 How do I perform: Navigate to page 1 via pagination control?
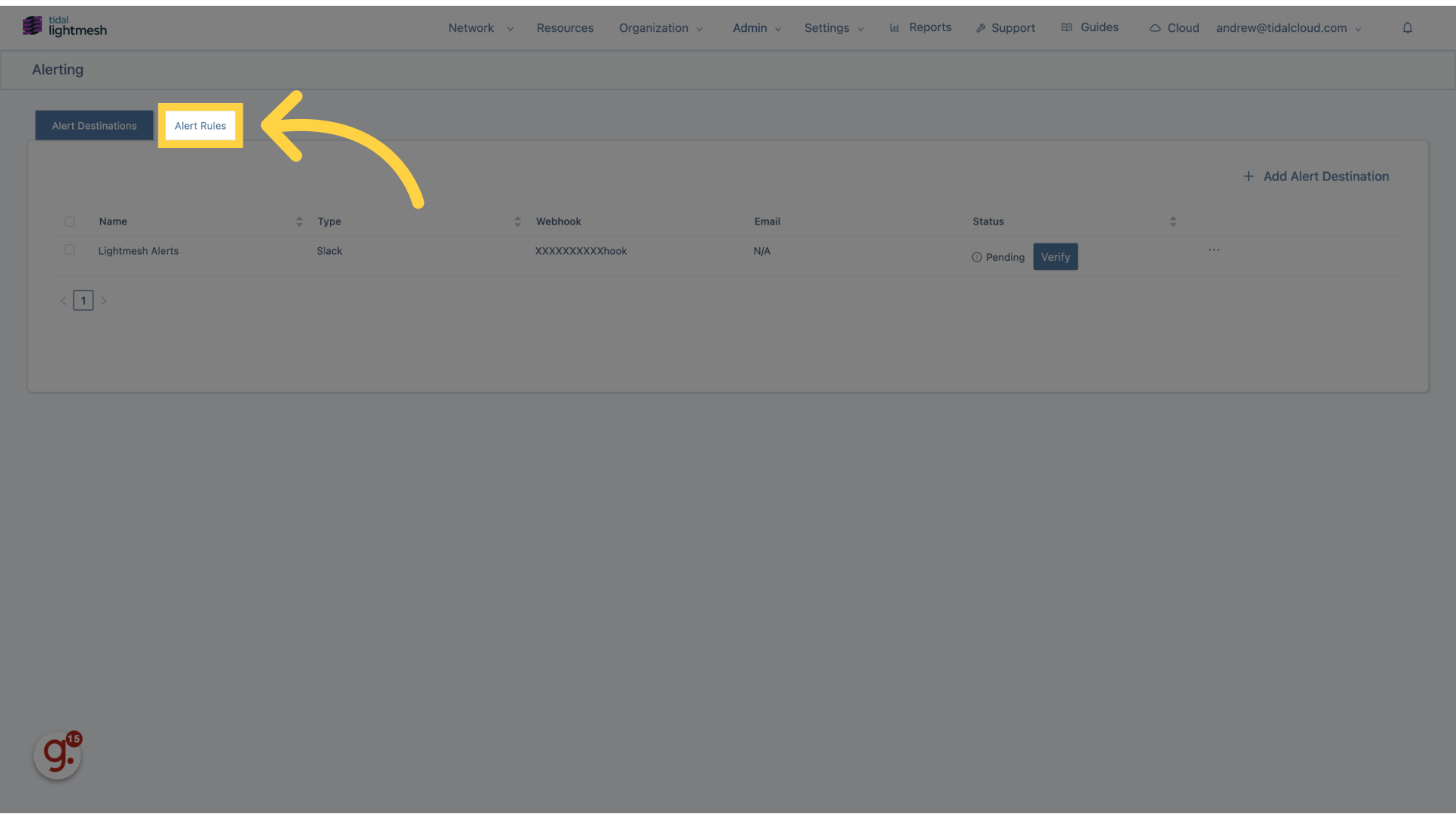point(83,300)
